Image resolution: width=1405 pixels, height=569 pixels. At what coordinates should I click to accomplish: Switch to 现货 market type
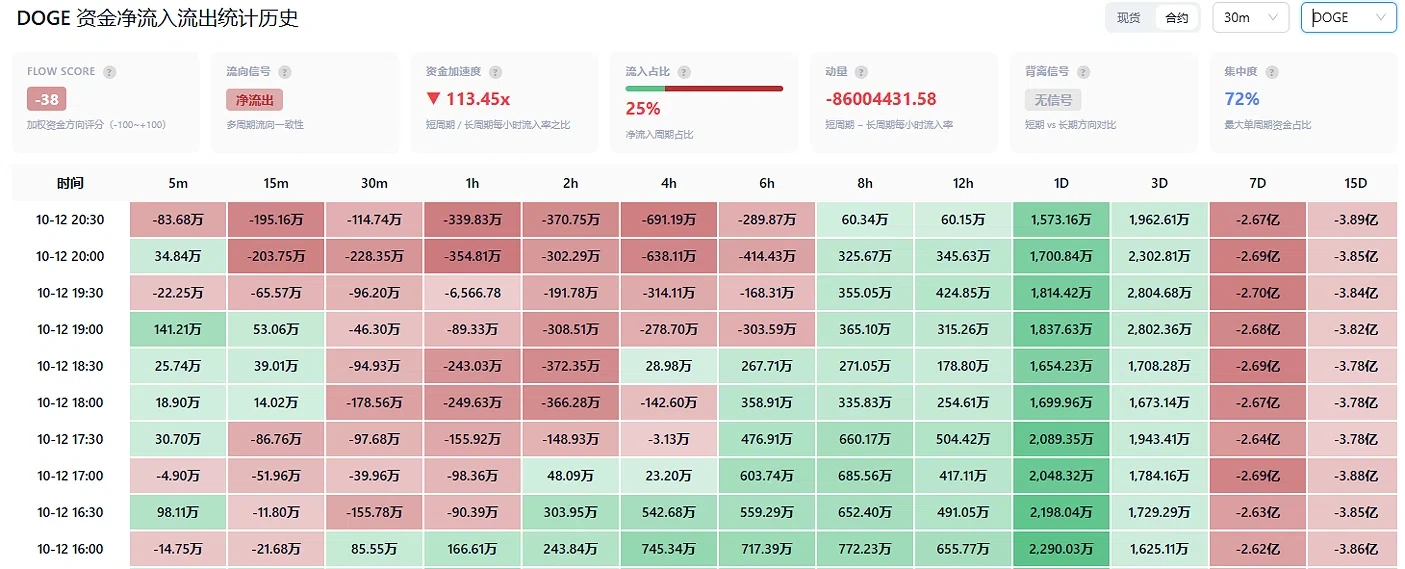(x=1129, y=18)
